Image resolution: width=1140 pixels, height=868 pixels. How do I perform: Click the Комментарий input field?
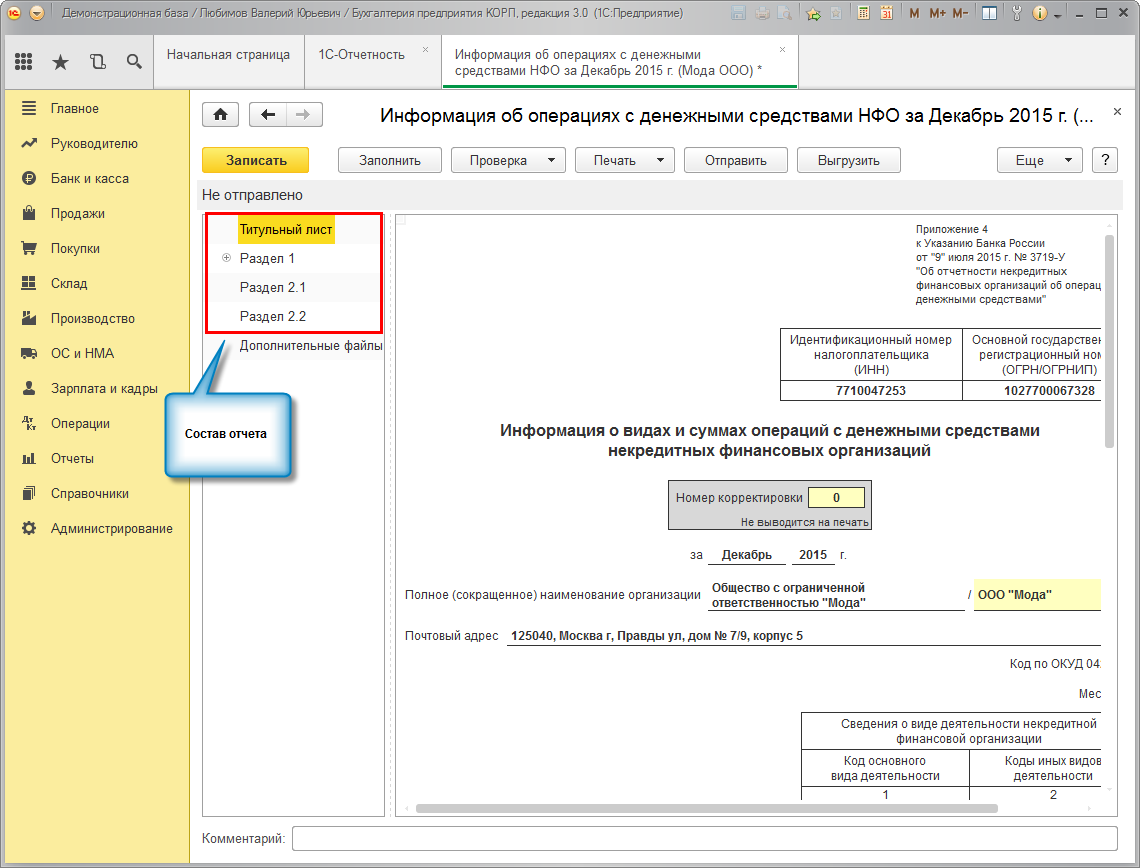tap(704, 838)
